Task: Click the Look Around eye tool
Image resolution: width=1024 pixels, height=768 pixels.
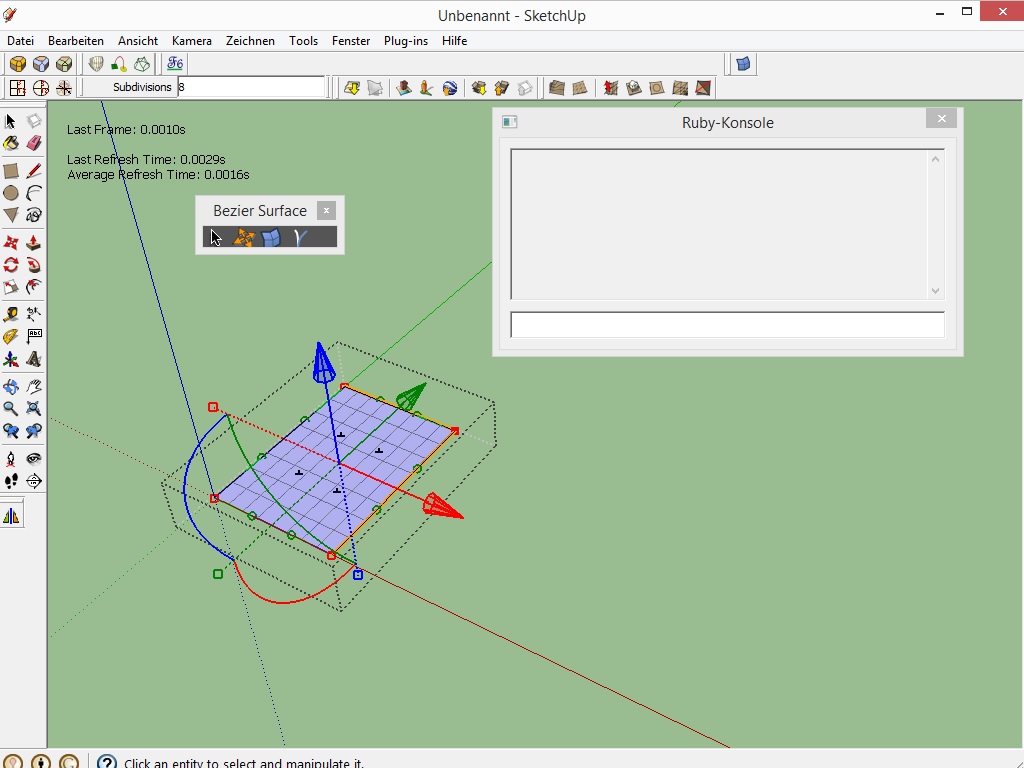Action: click(x=34, y=458)
